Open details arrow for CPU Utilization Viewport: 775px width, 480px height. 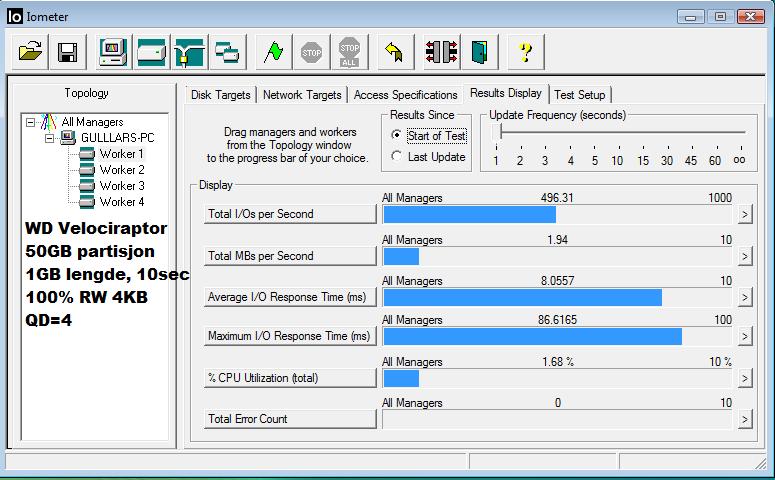745,379
